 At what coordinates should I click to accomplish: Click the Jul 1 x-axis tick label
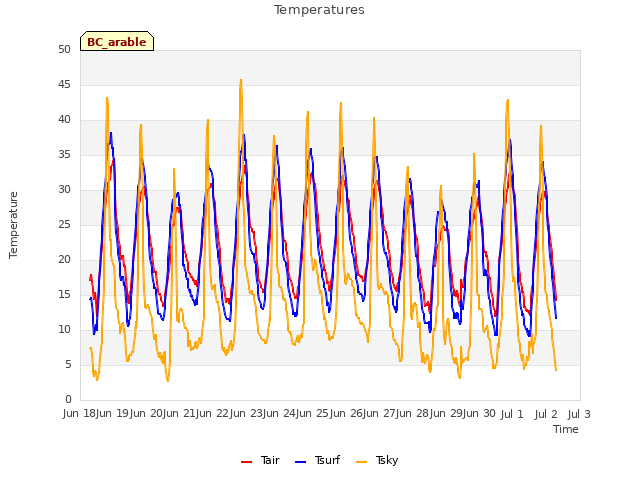click(512, 414)
